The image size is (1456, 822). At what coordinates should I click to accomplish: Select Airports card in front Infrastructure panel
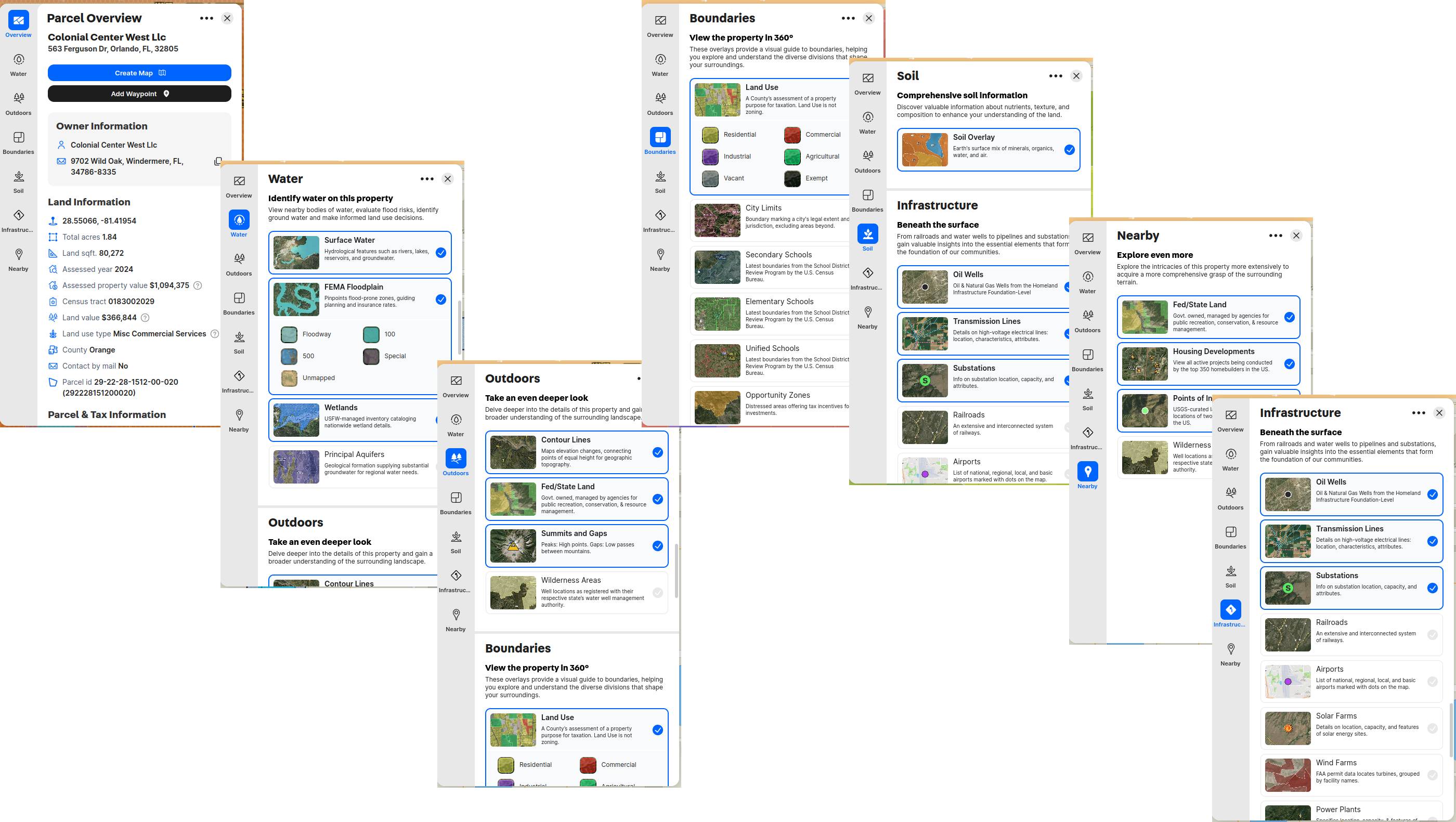pyautogui.click(x=1351, y=681)
